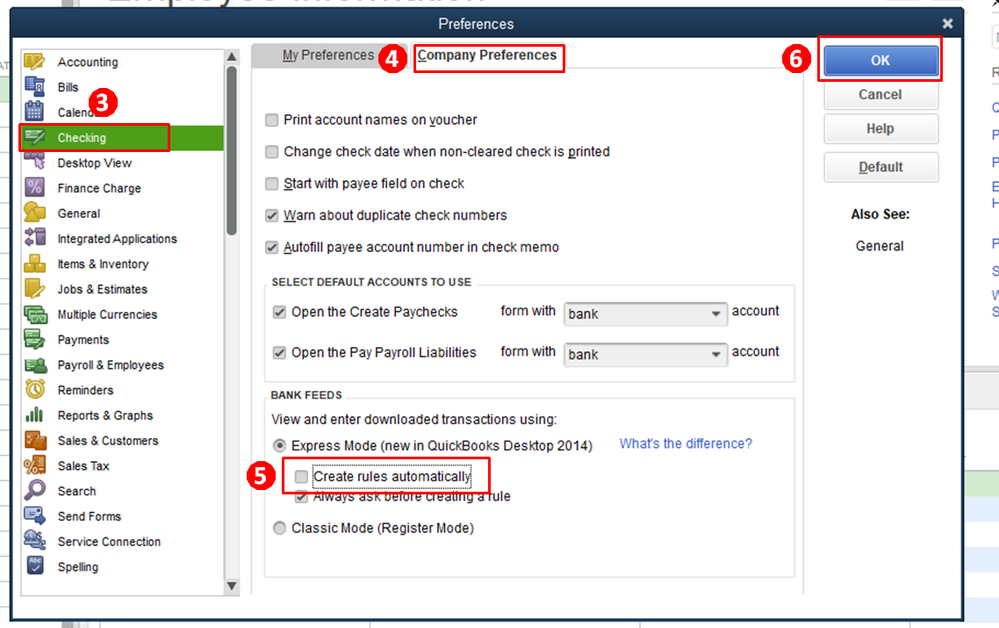Viewport: 999px width, 628px height.
Task: Open the Accounting preferences icon
Action: pos(34,62)
